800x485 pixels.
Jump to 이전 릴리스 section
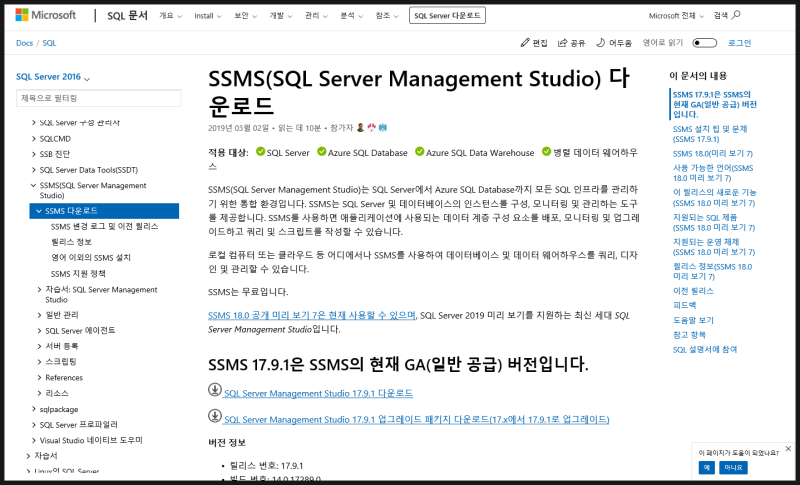[x=693, y=291]
